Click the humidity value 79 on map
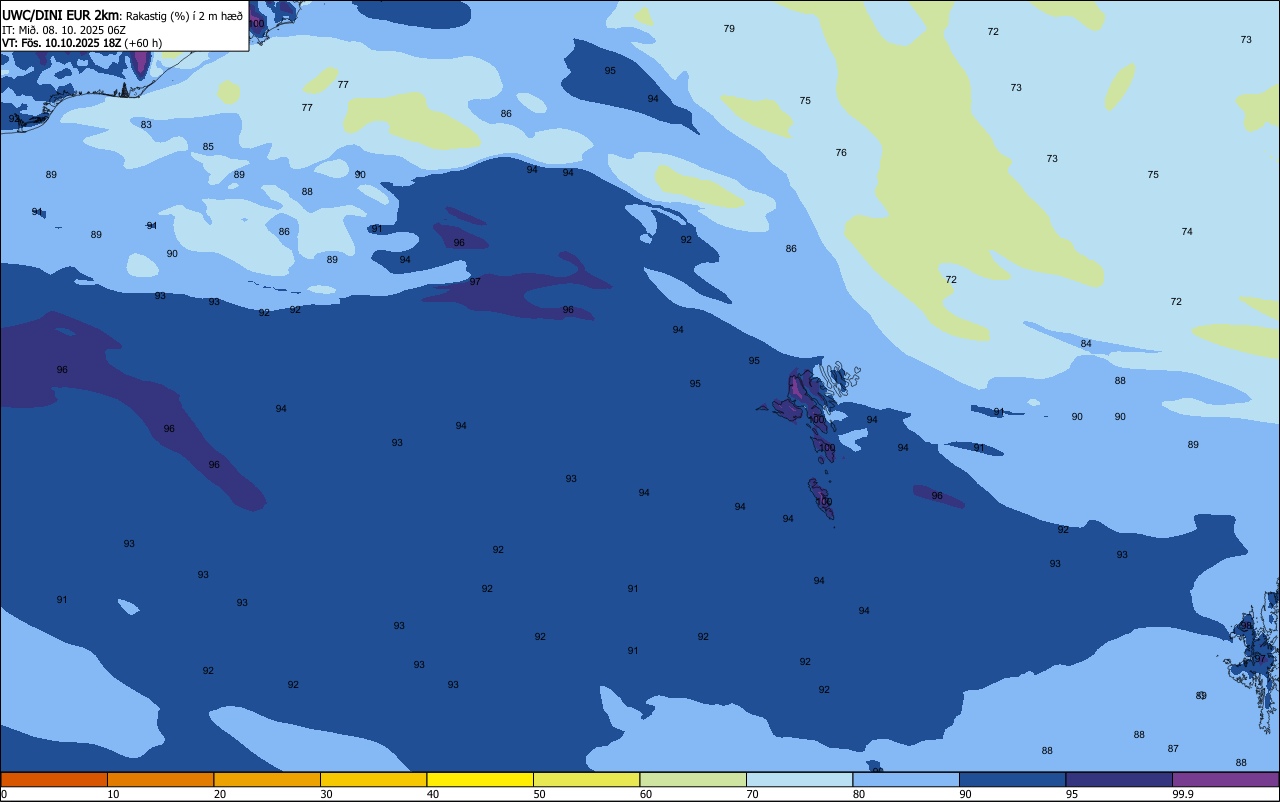The image size is (1280, 802). coord(729,29)
